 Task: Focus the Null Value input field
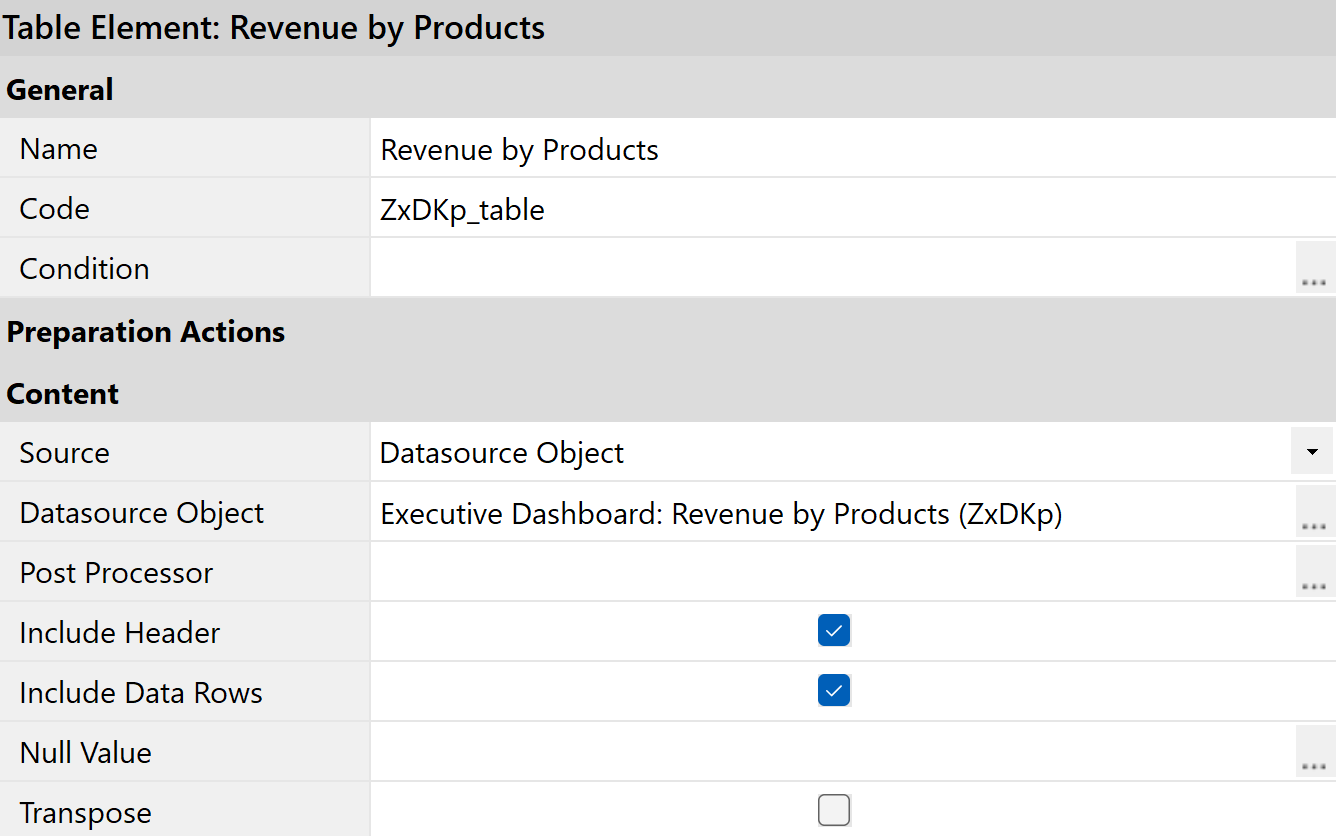[x=832, y=752]
